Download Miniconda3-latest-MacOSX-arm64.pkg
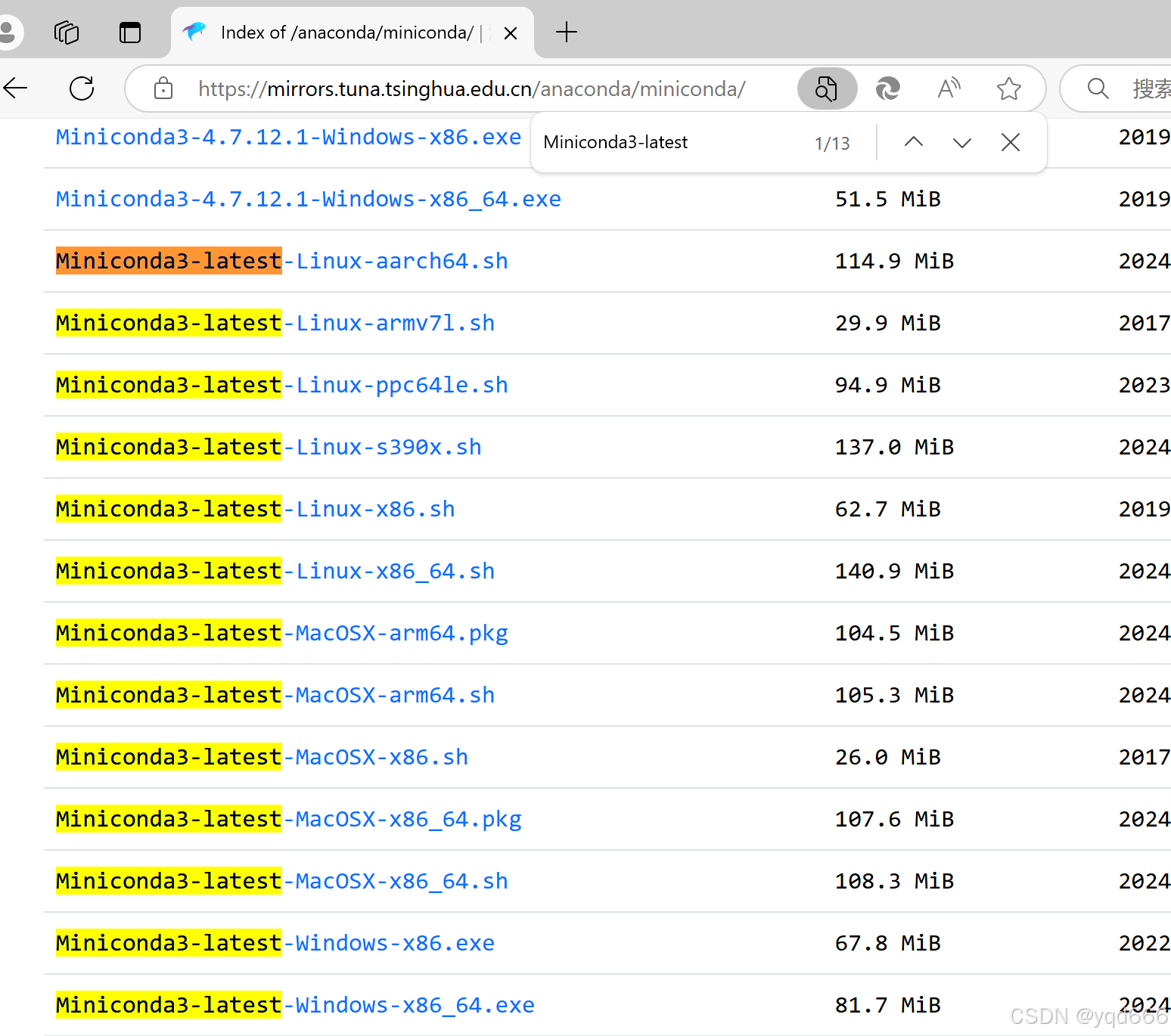Viewport: 1171px width, 1036px height. pyautogui.click(x=282, y=633)
